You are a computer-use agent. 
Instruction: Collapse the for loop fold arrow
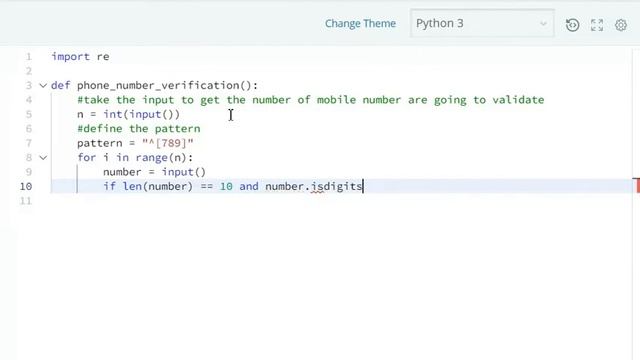(x=43, y=158)
